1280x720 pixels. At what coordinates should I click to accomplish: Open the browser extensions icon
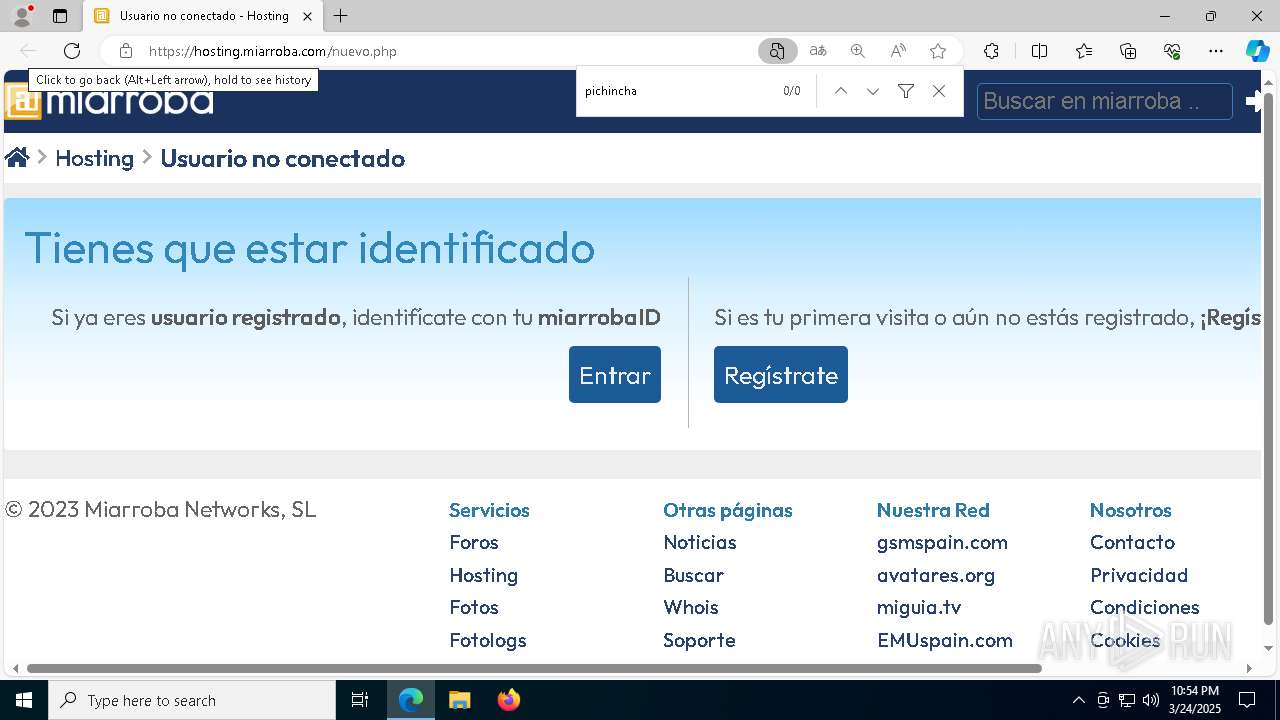(991, 51)
